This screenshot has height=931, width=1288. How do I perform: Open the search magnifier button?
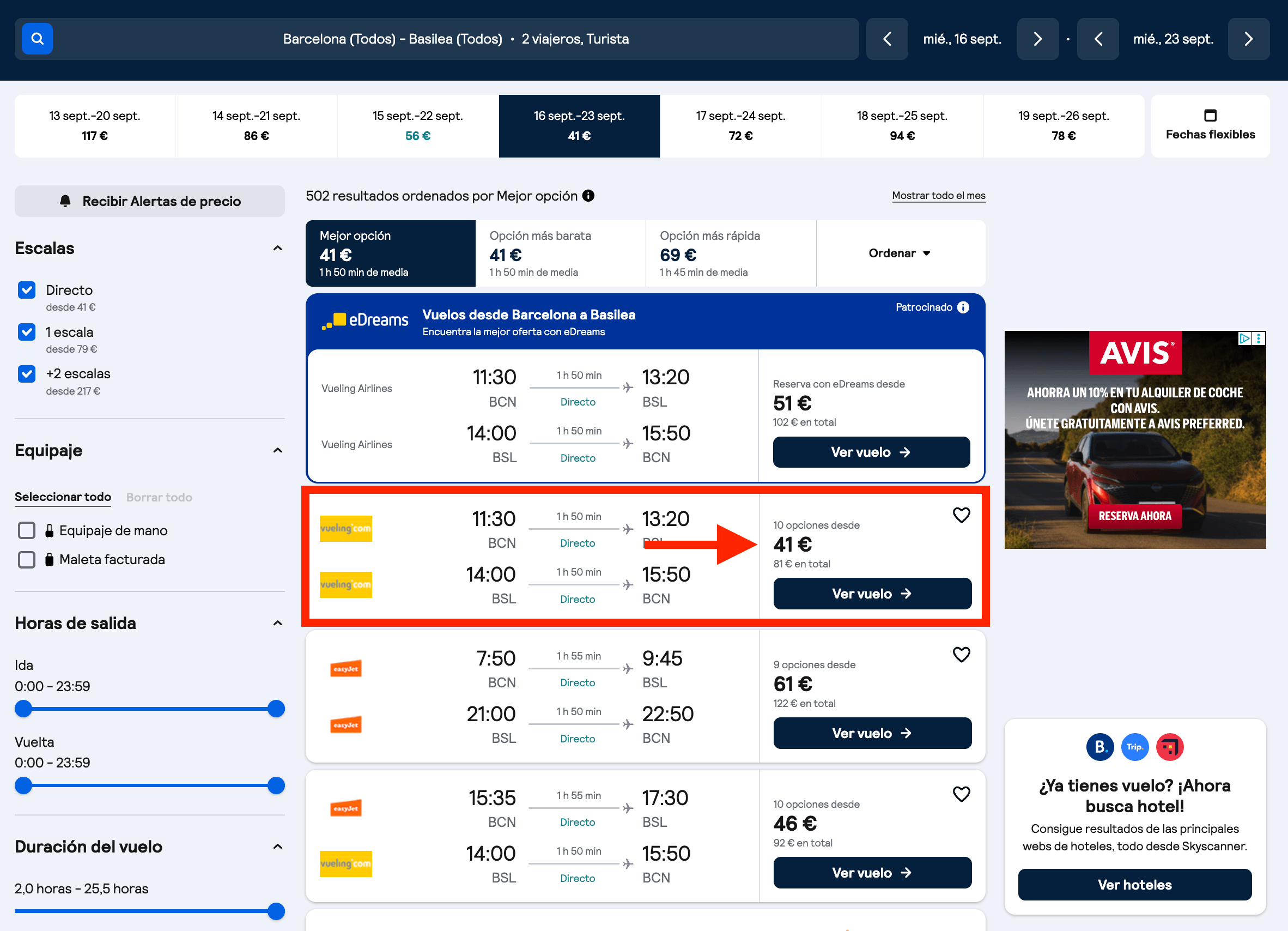(37, 39)
